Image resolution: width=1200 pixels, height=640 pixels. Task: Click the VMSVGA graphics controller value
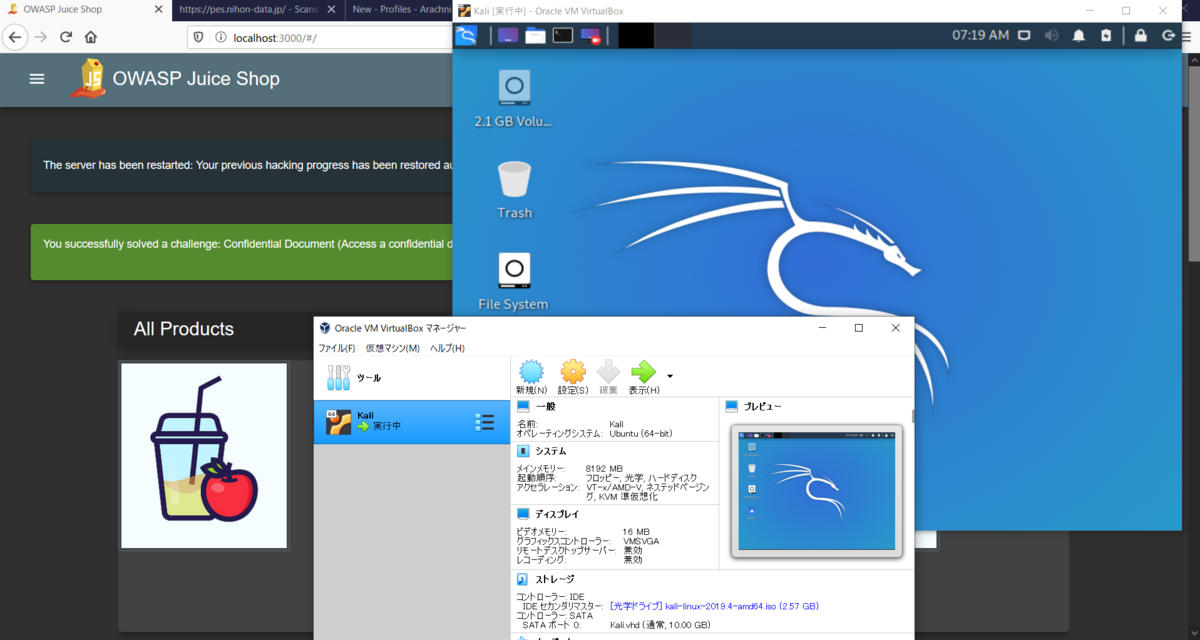(643, 541)
